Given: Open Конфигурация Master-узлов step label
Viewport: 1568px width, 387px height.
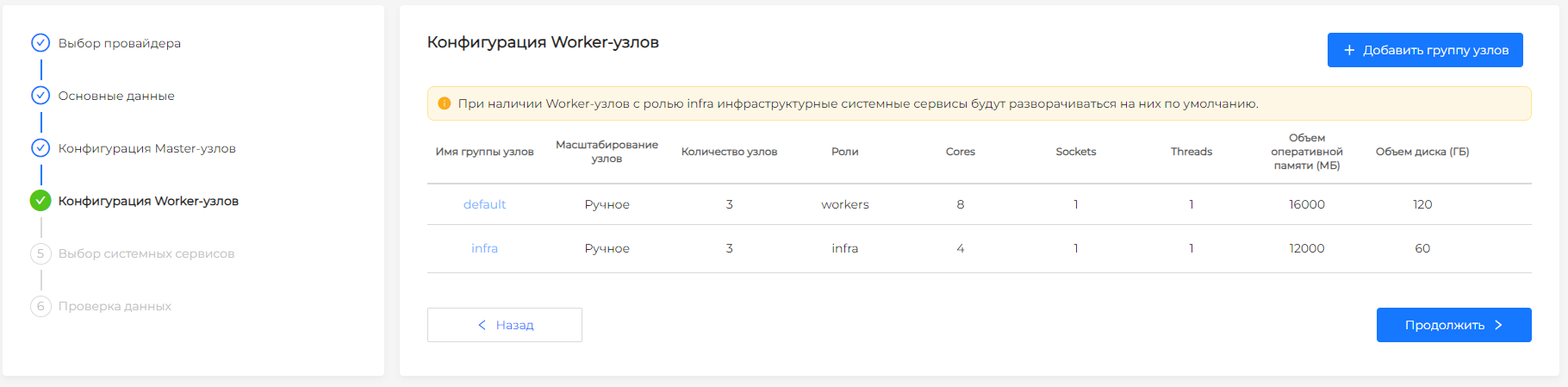Looking at the screenshot, I should coord(146,148).
